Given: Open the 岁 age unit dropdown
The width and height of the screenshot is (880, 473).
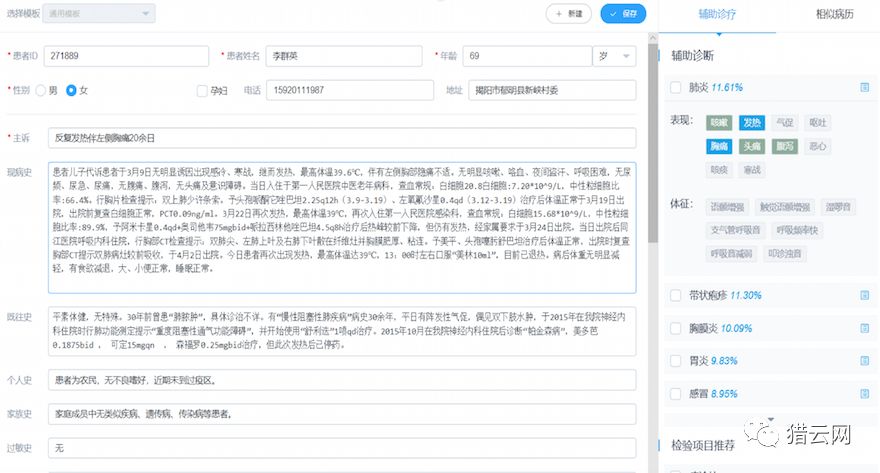Looking at the screenshot, I should point(615,56).
